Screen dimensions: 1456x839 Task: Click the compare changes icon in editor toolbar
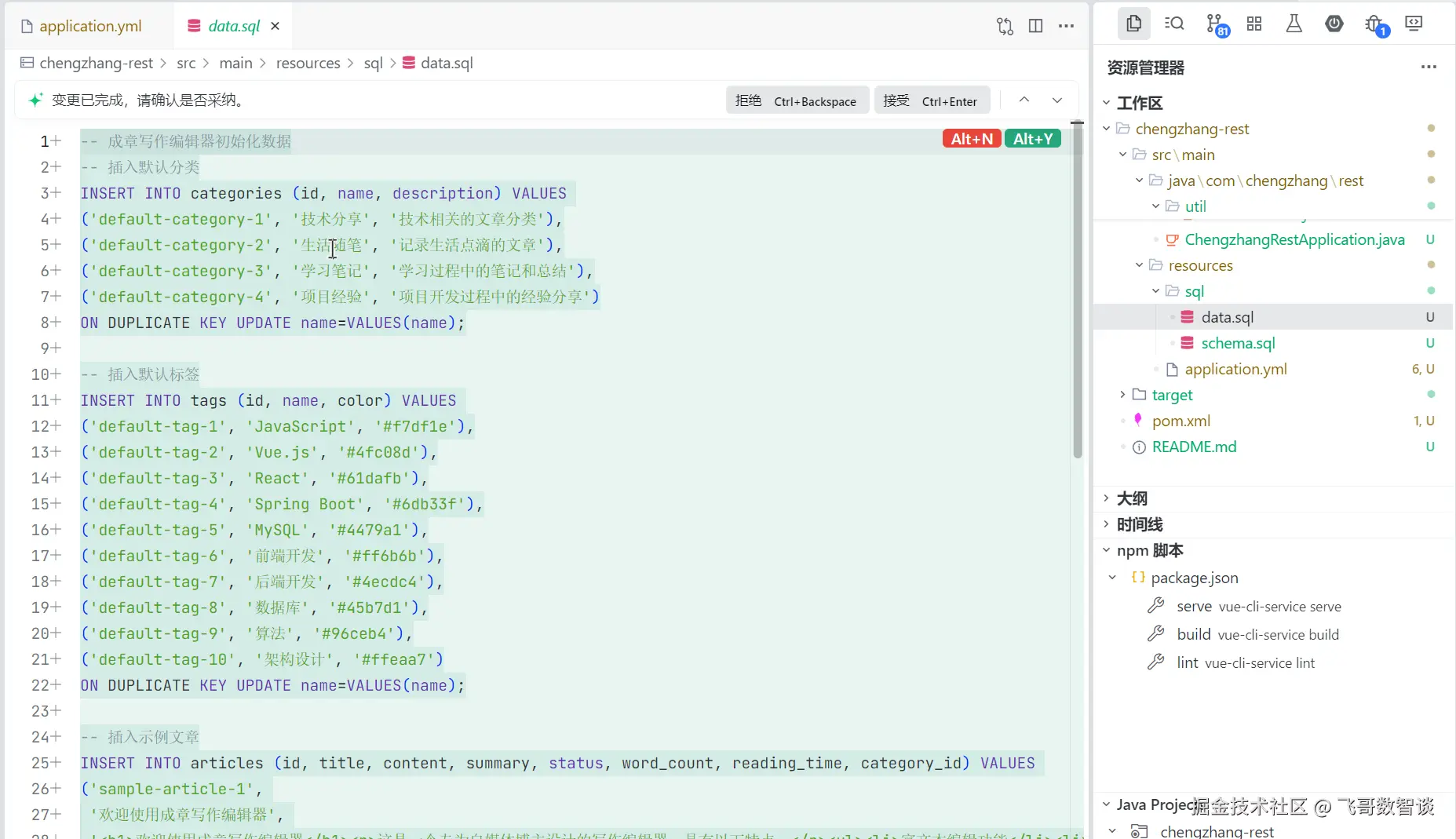click(1005, 26)
